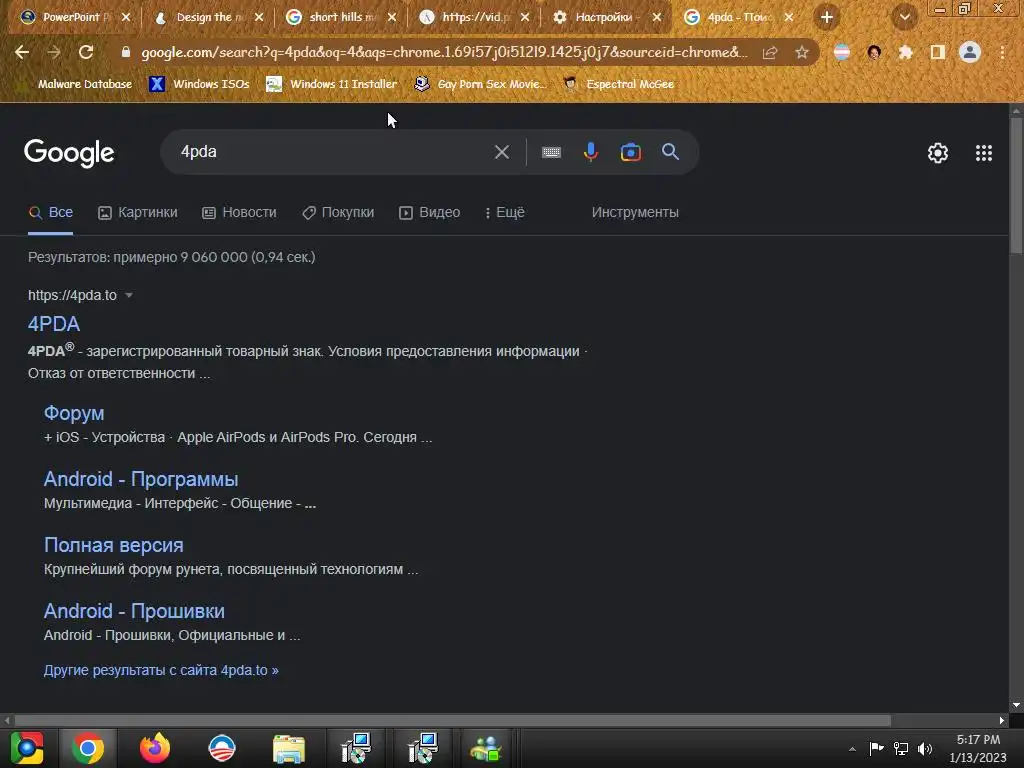The height and width of the screenshot is (768, 1024).
Task: Submit search with magnifier icon
Action: [x=670, y=152]
